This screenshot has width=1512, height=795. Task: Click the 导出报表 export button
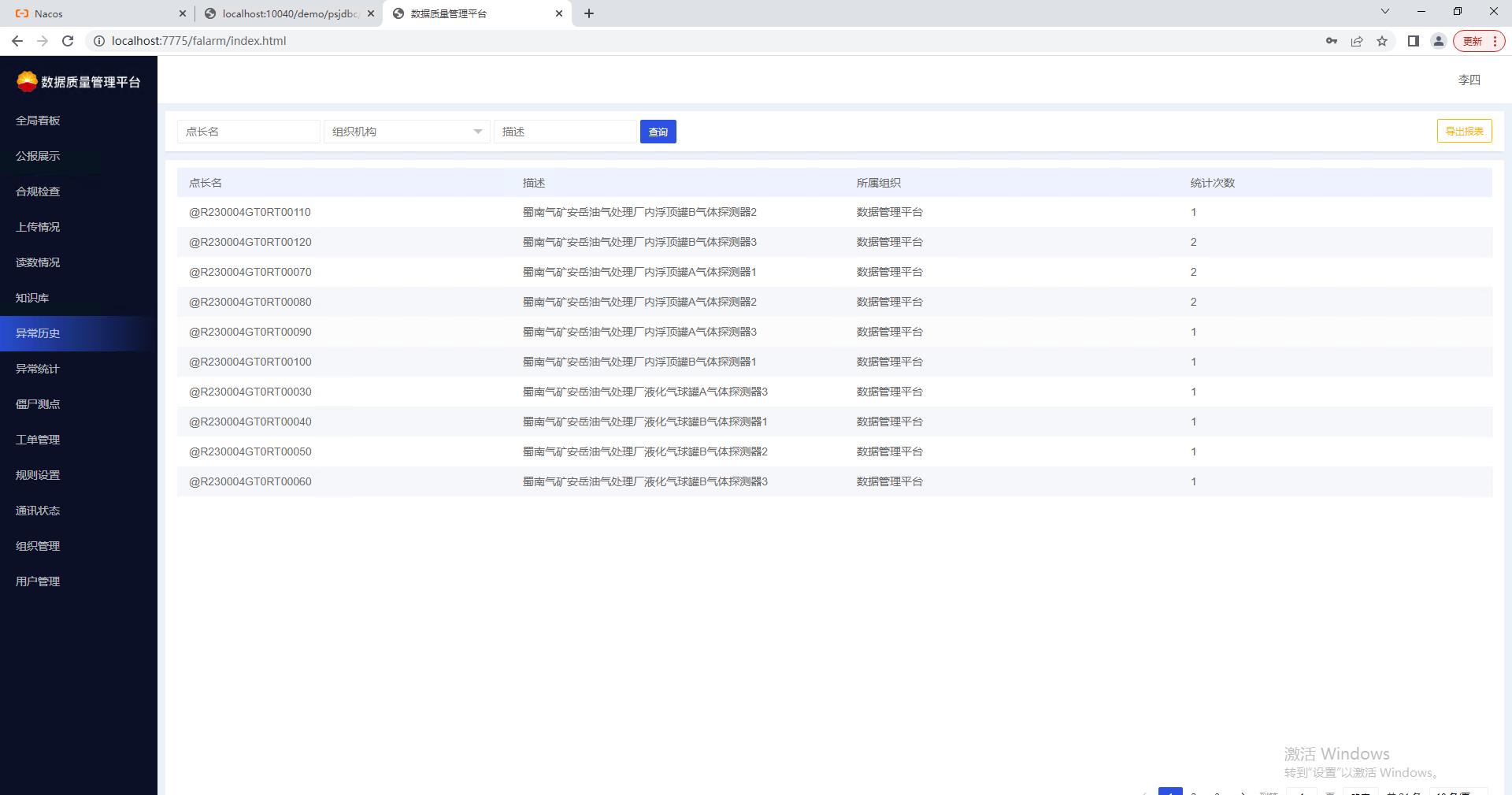1464,131
